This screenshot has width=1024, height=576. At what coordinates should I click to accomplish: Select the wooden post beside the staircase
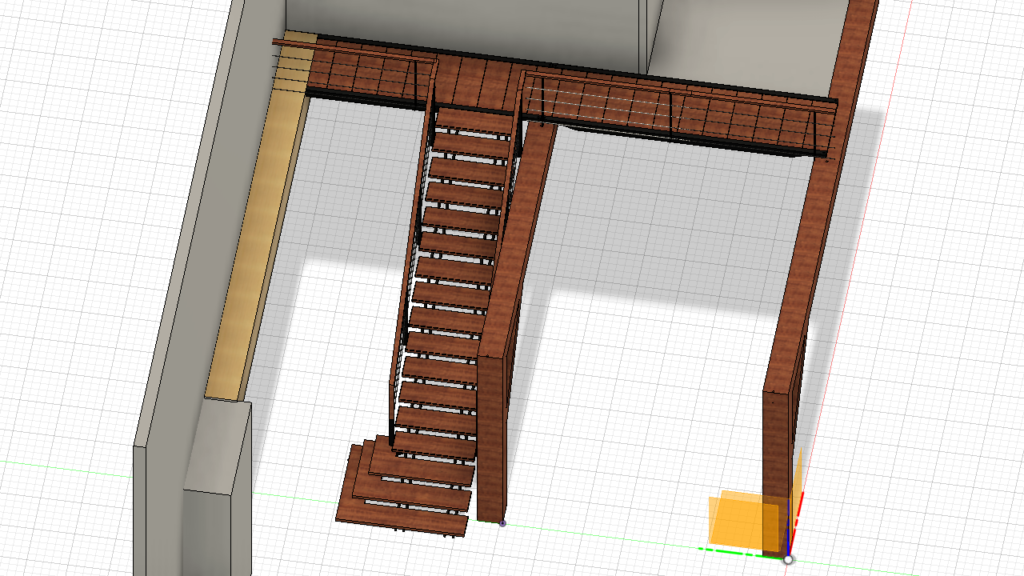point(494,430)
